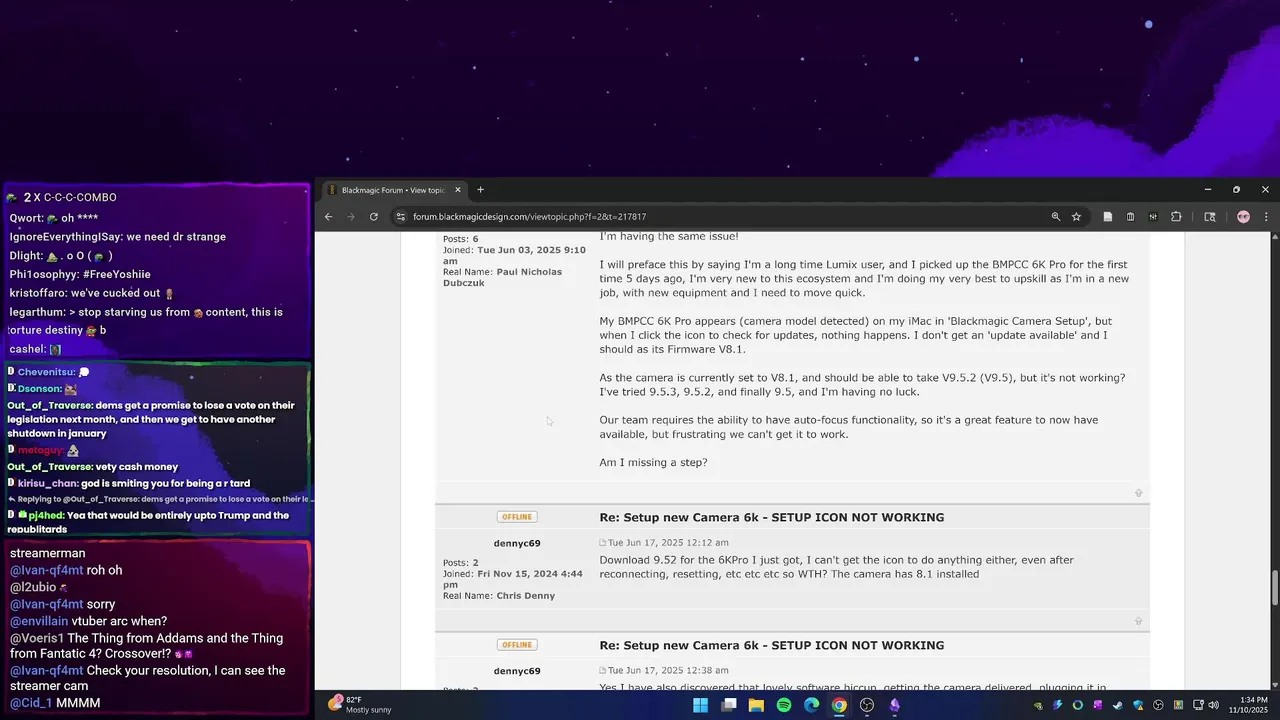Go back using Chrome's back arrow
This screenshot has width=1280, height=720.
click(x=328, y=217)
